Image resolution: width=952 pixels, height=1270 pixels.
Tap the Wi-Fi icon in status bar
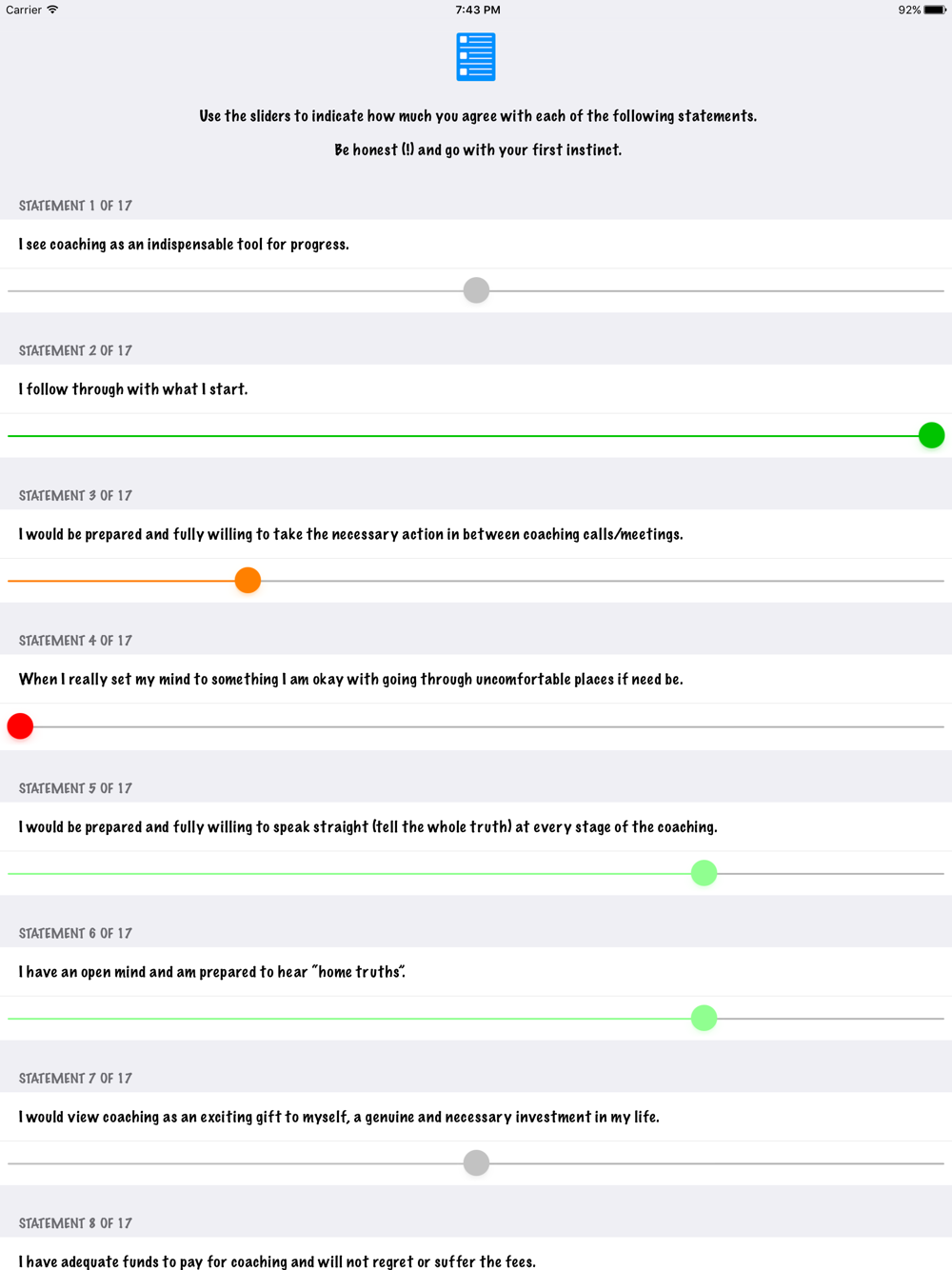[x=53, y=10]
